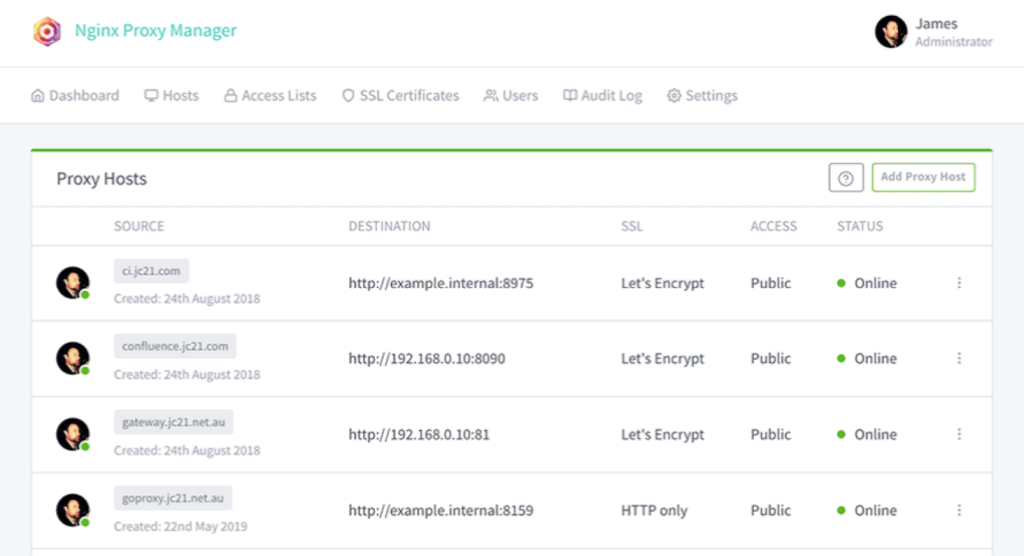This screenshot has width=1024, height=556.
Task: Click the owner avatar on gateway.jc21.net.au row
Action: (x=72, y=434)
